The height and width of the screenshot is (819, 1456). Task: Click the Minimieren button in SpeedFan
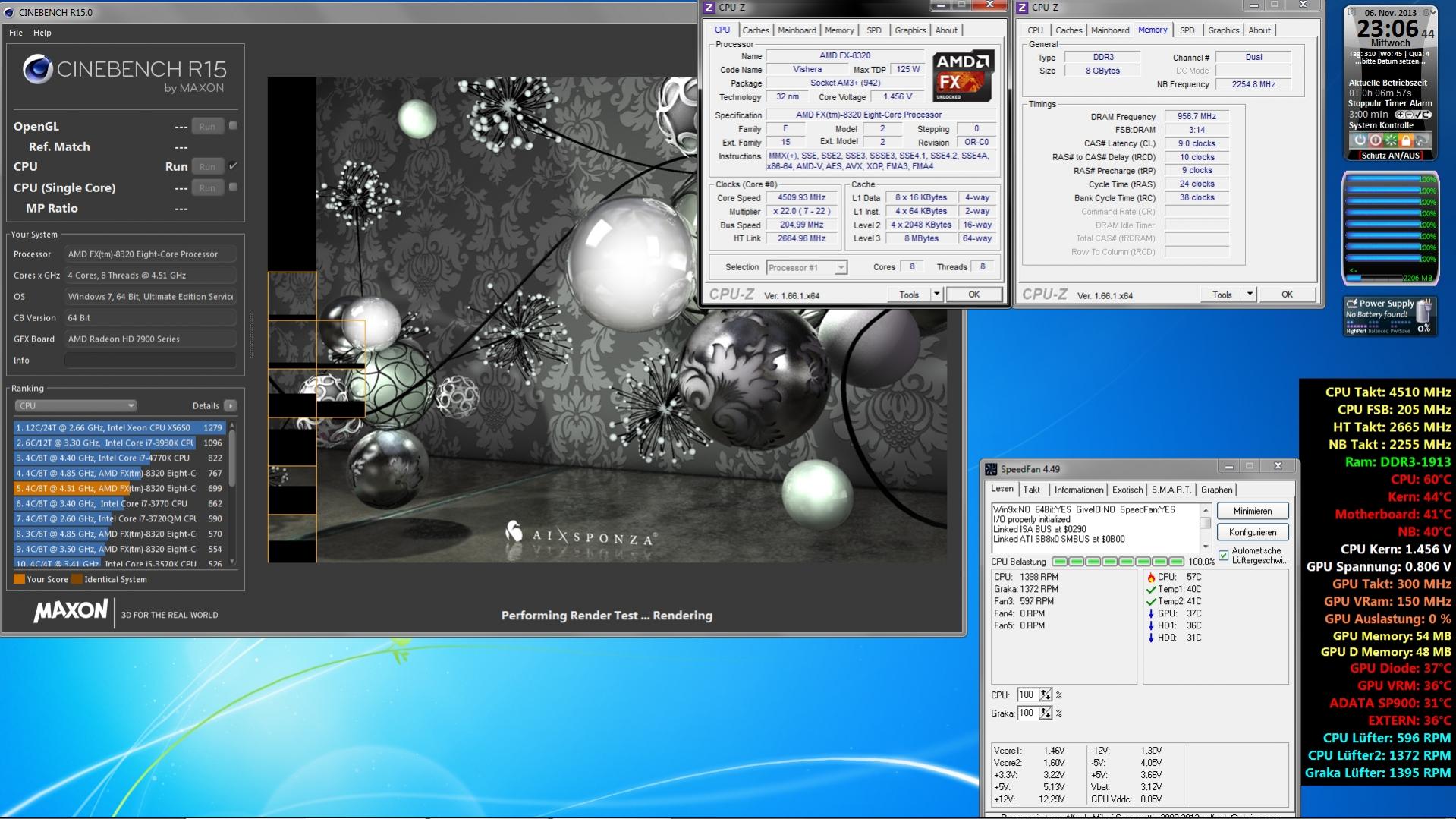[x=1253, y=512]
